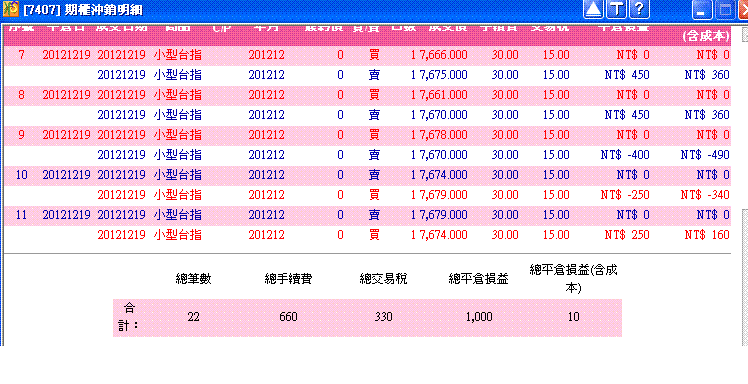
Task: Click the value NT$ -340
Action: pyautogui.click(x=705, y=195)
